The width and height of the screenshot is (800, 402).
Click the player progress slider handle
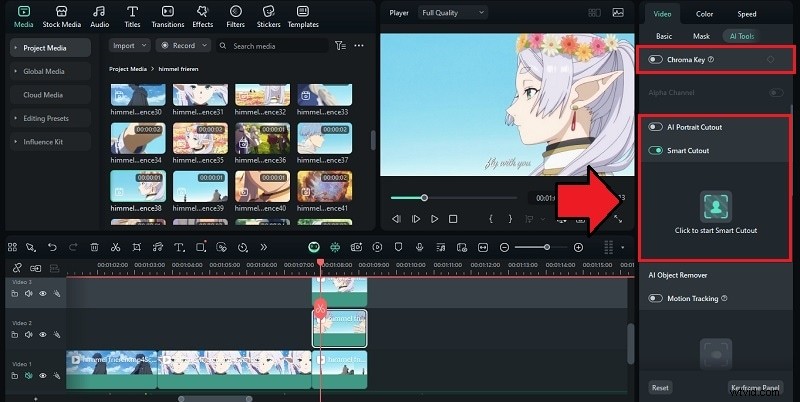pos(424,198)
